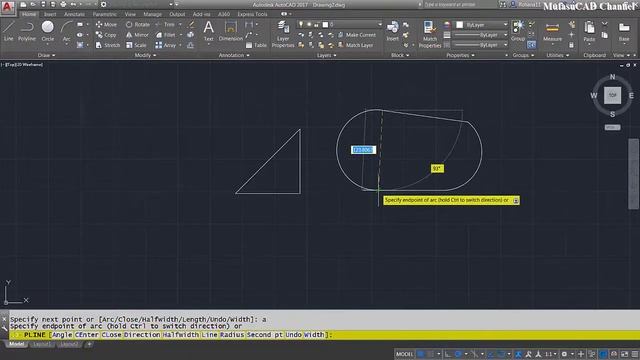Expand the Block panel
Viewport: 640px width, 360px height.
[x=400, y=55]
